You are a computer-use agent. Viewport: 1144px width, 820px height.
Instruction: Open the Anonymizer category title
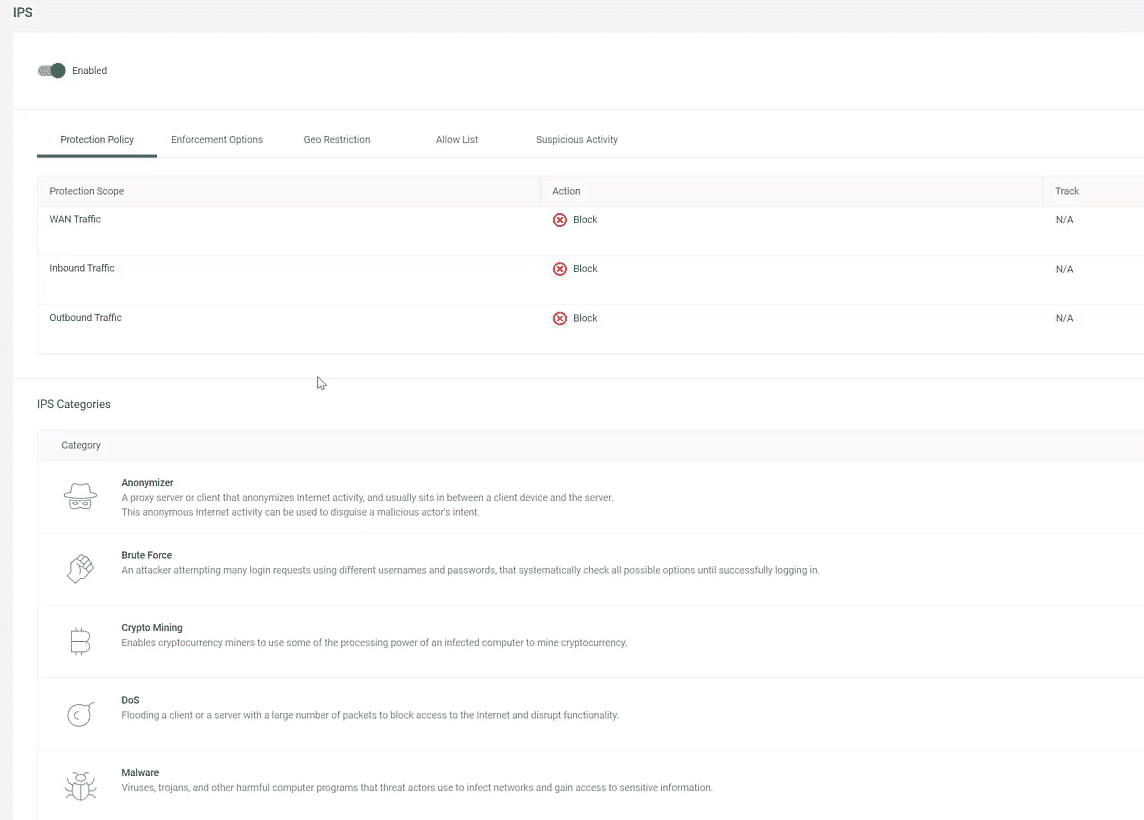pyautogui.click(x=147, y=483)
